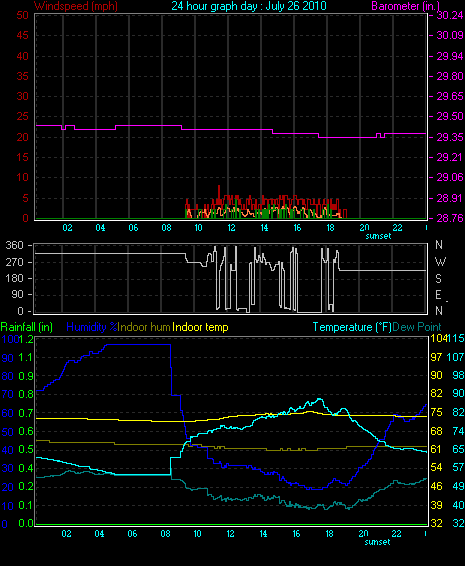Click the "sunset" label under the humidity graph

377,542
